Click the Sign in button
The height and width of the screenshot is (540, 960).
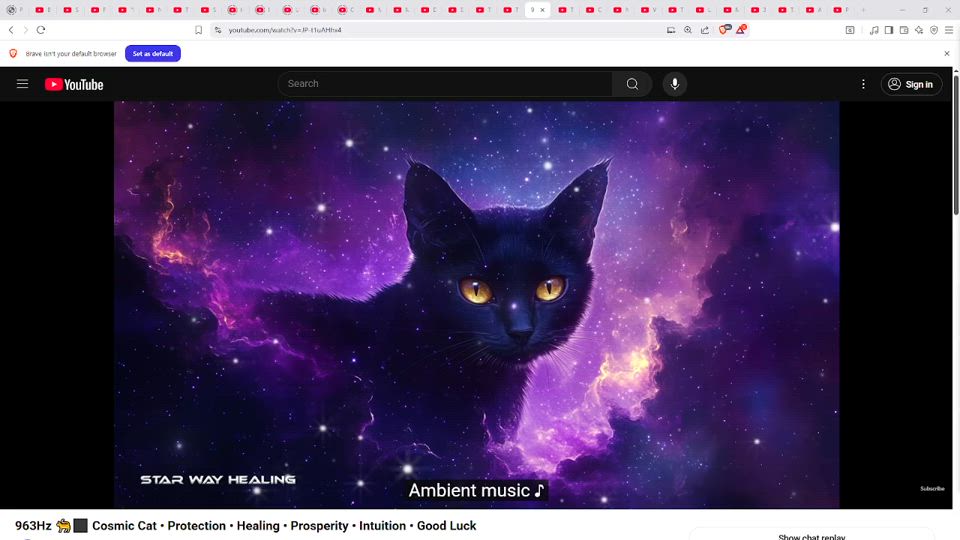[x=911, y=84]
